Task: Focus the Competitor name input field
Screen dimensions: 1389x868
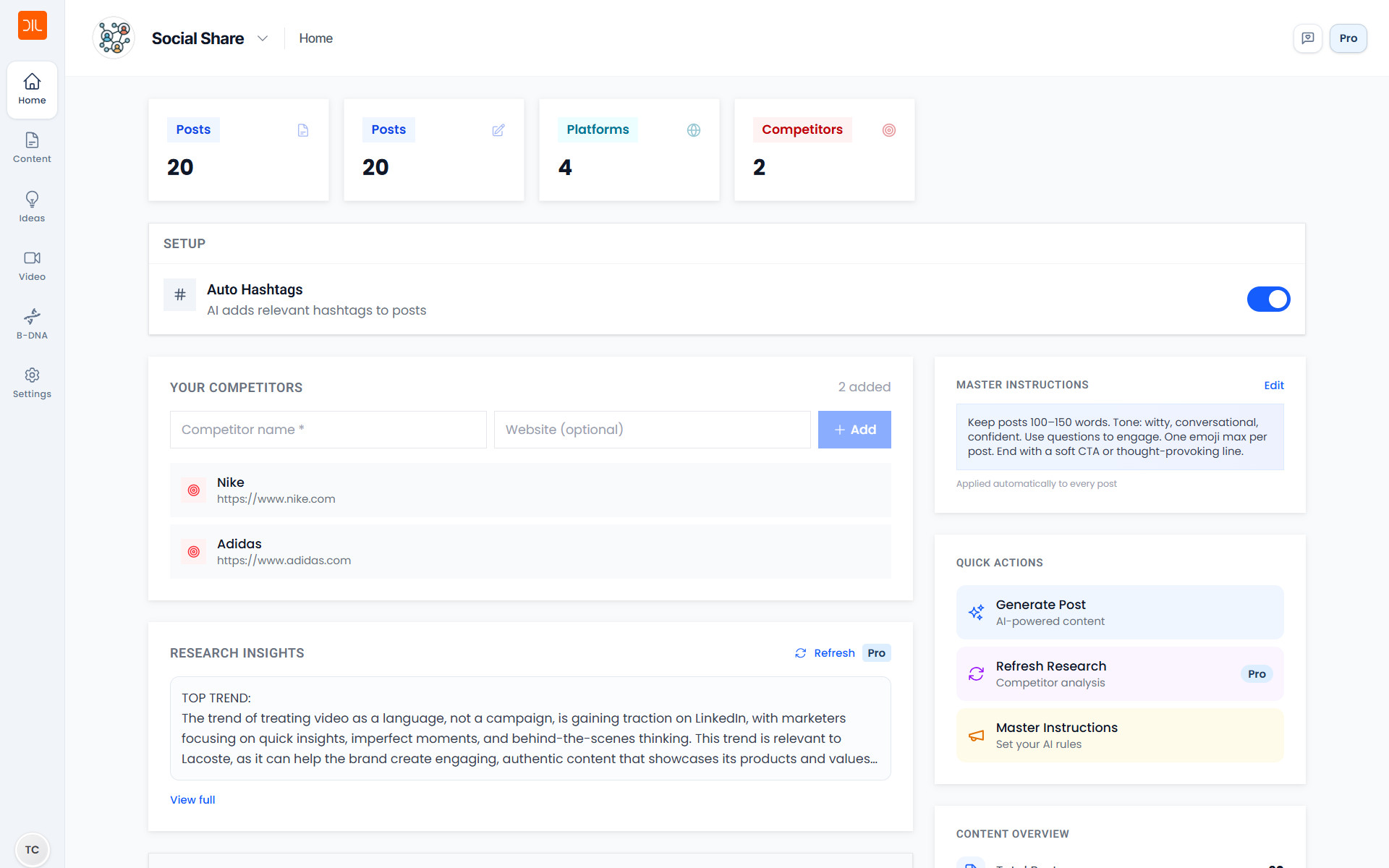Action: pyautogui.click(x=328, y=430)
